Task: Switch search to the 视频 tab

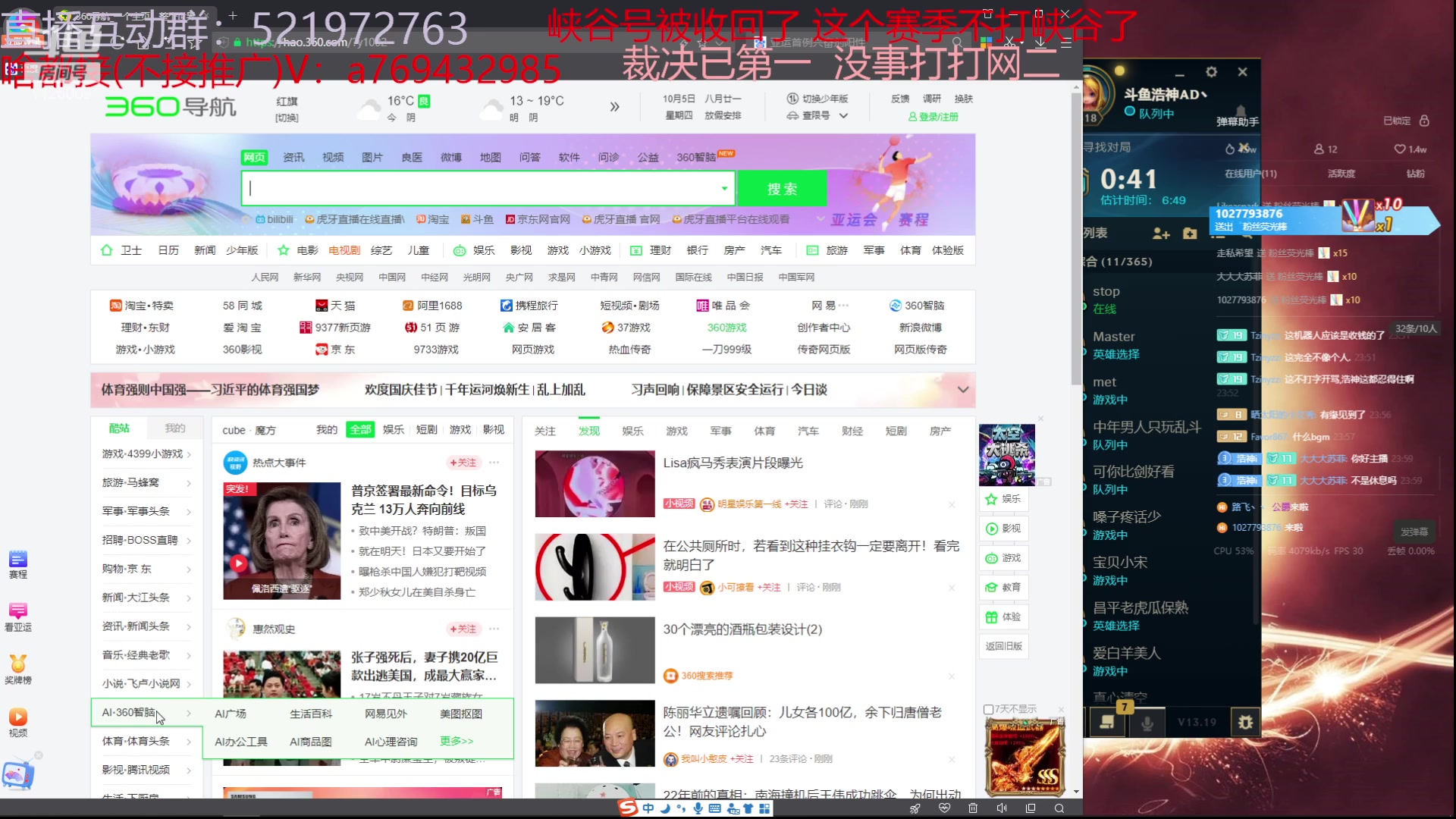Action: [x=333, y=158]
